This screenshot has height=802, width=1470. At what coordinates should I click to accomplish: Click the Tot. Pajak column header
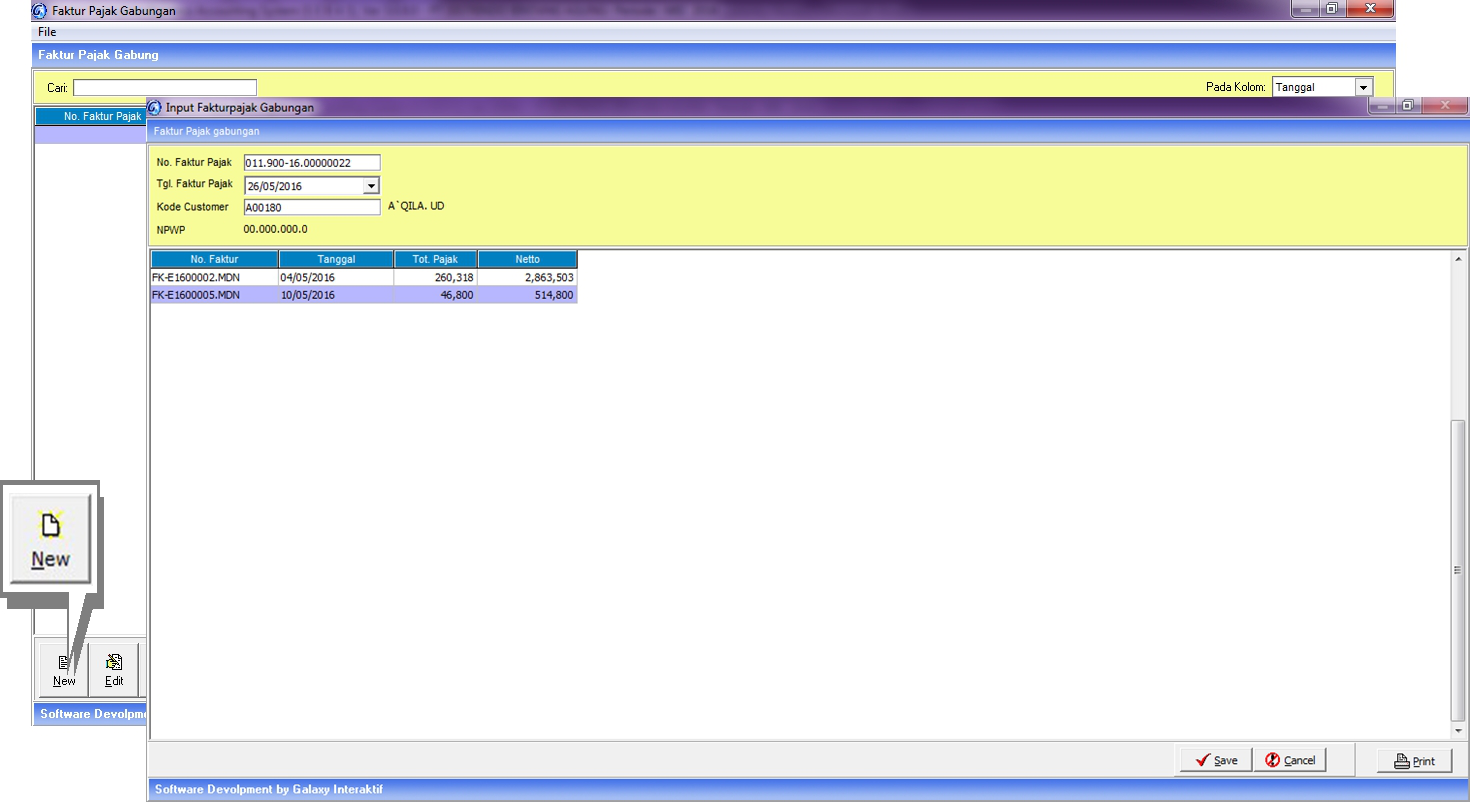(435, 260)
